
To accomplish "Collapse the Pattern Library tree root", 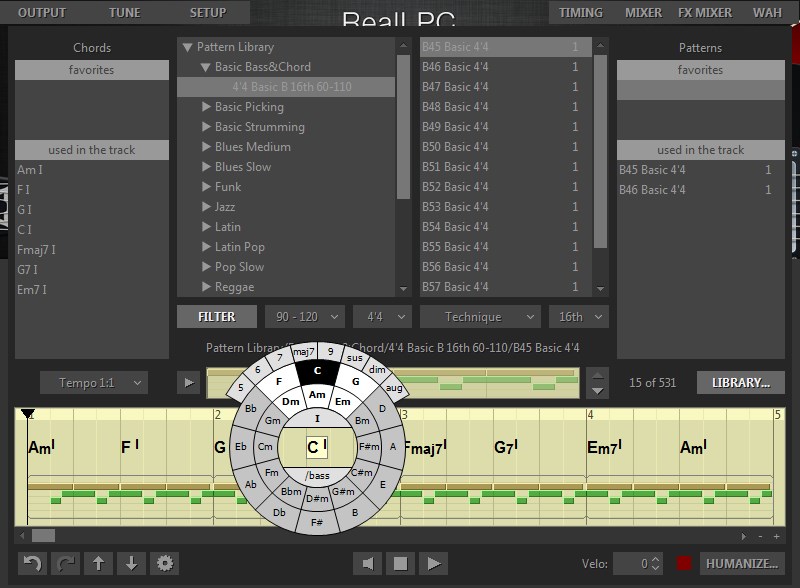I will pos(187,47).
